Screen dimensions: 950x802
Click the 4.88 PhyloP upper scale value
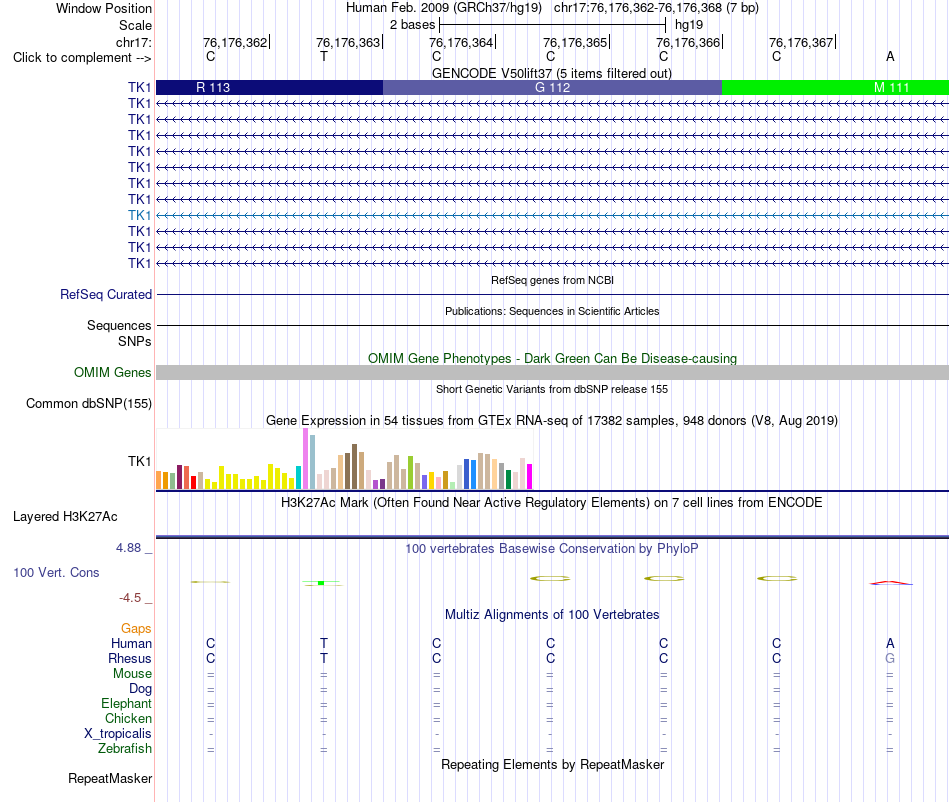pyautogui.click(x=128, y=548)
